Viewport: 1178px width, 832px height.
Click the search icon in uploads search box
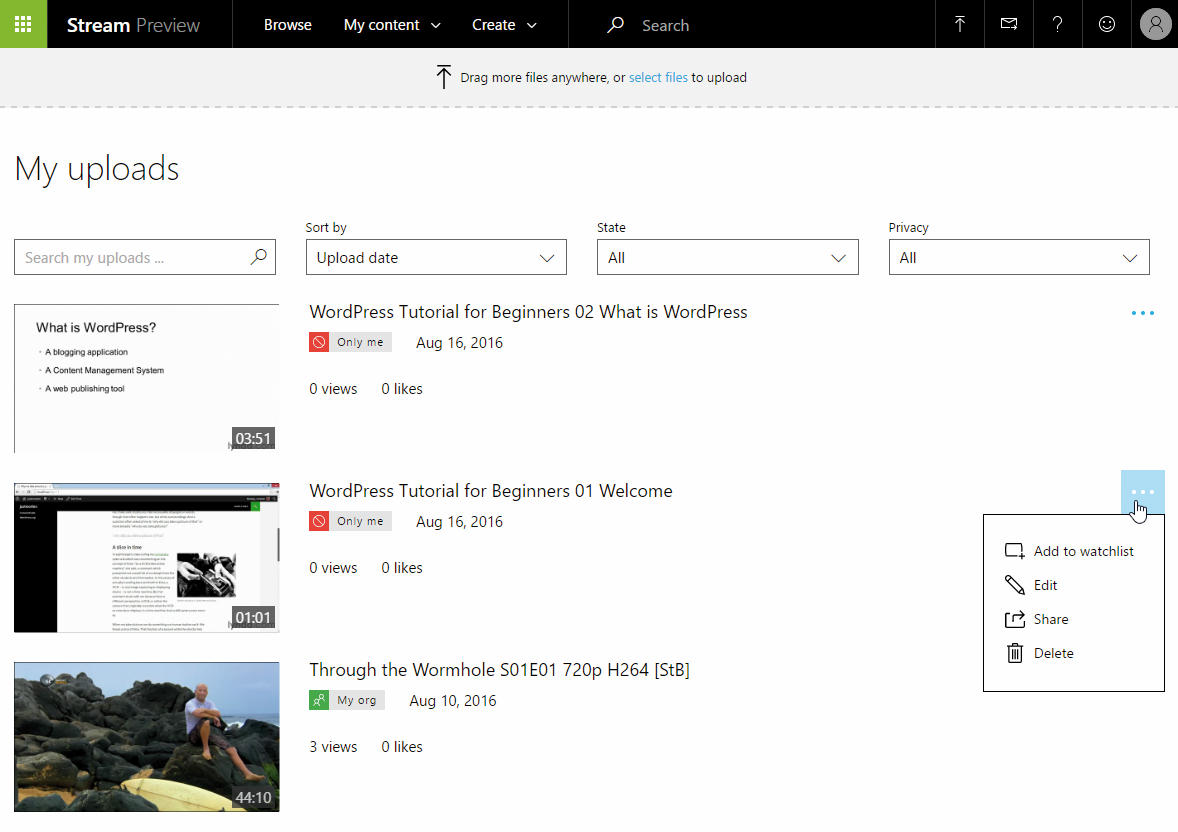[258, 257]
